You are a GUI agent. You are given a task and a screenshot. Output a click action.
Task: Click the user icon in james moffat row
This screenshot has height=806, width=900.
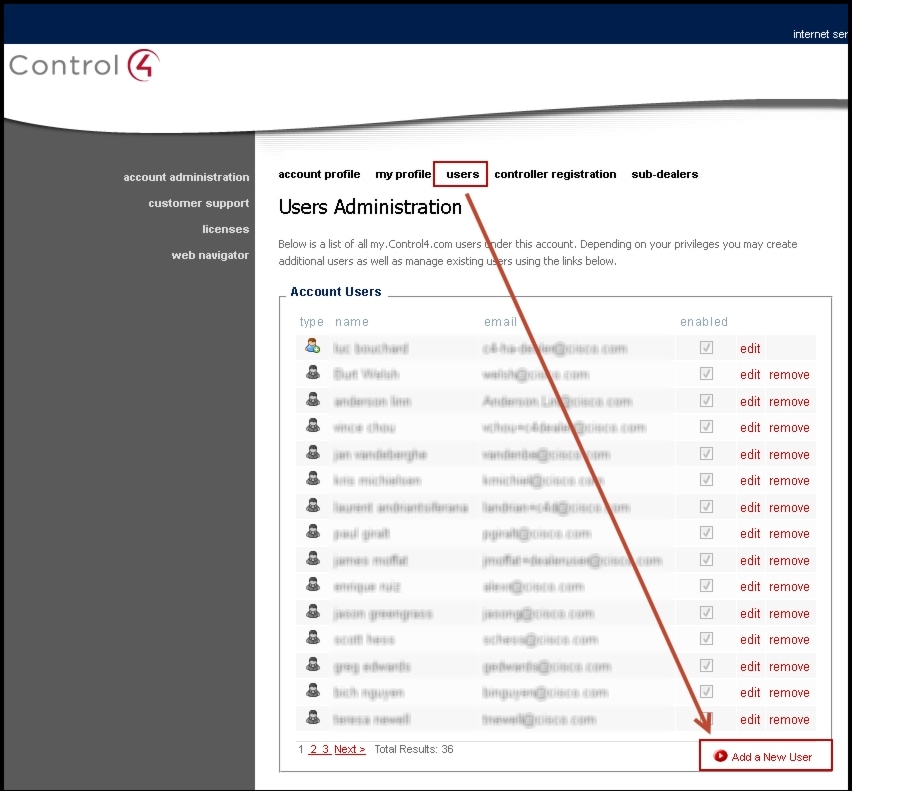point(313,558)
